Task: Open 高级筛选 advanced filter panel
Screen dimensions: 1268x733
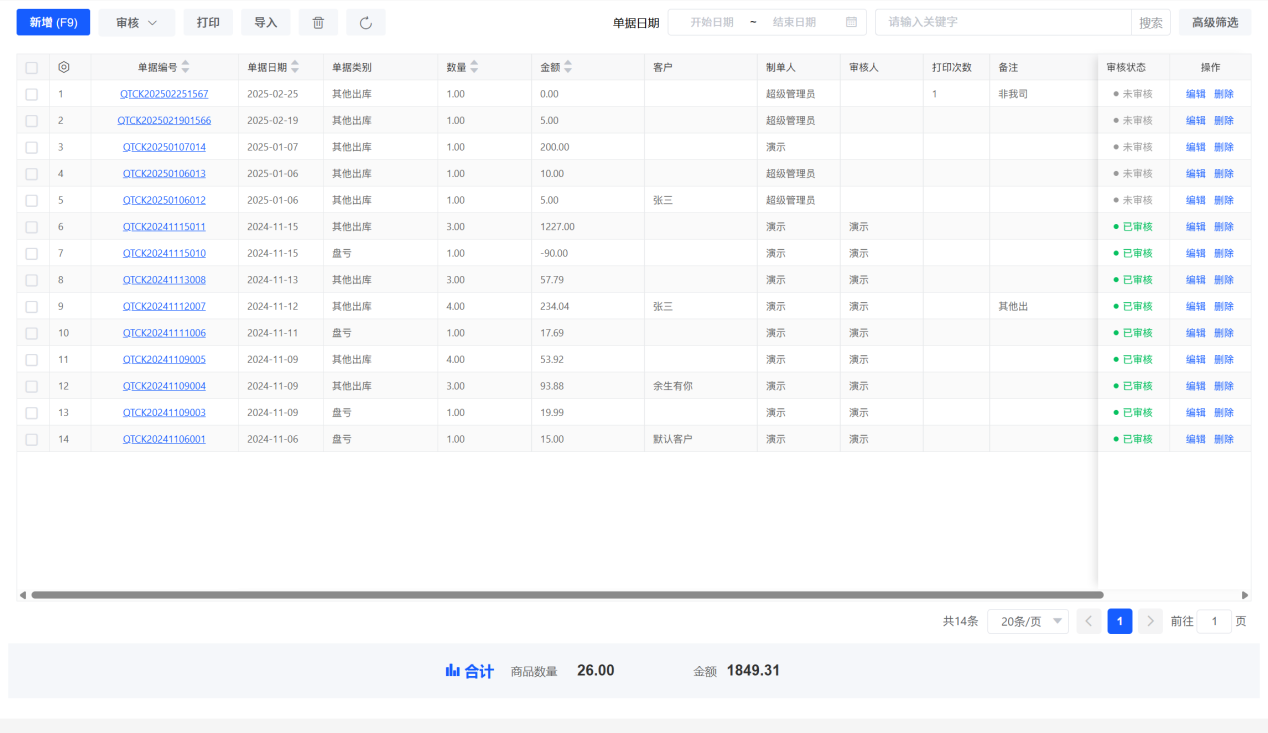Action: tap(1214, 23)
